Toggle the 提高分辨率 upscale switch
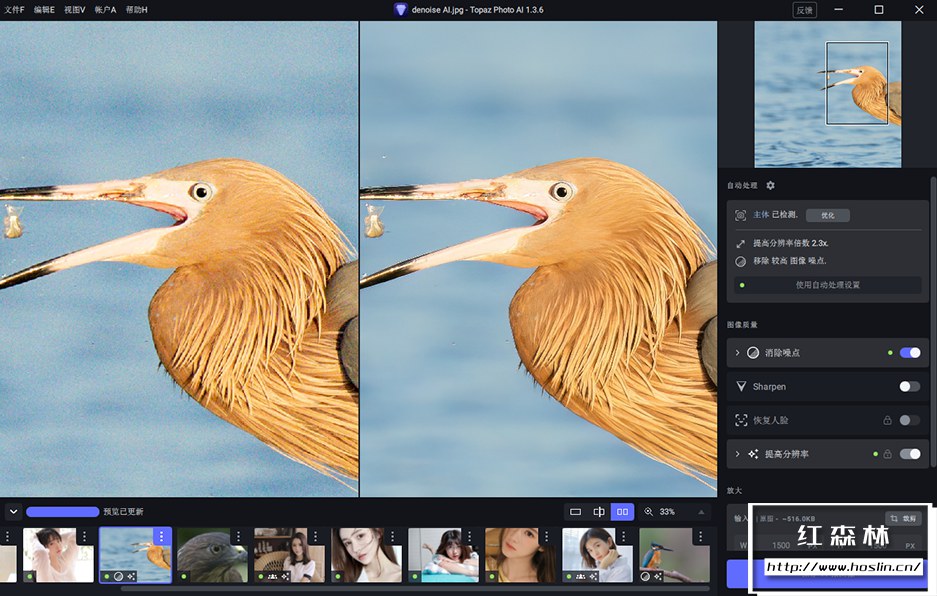 tap(910, 454)
